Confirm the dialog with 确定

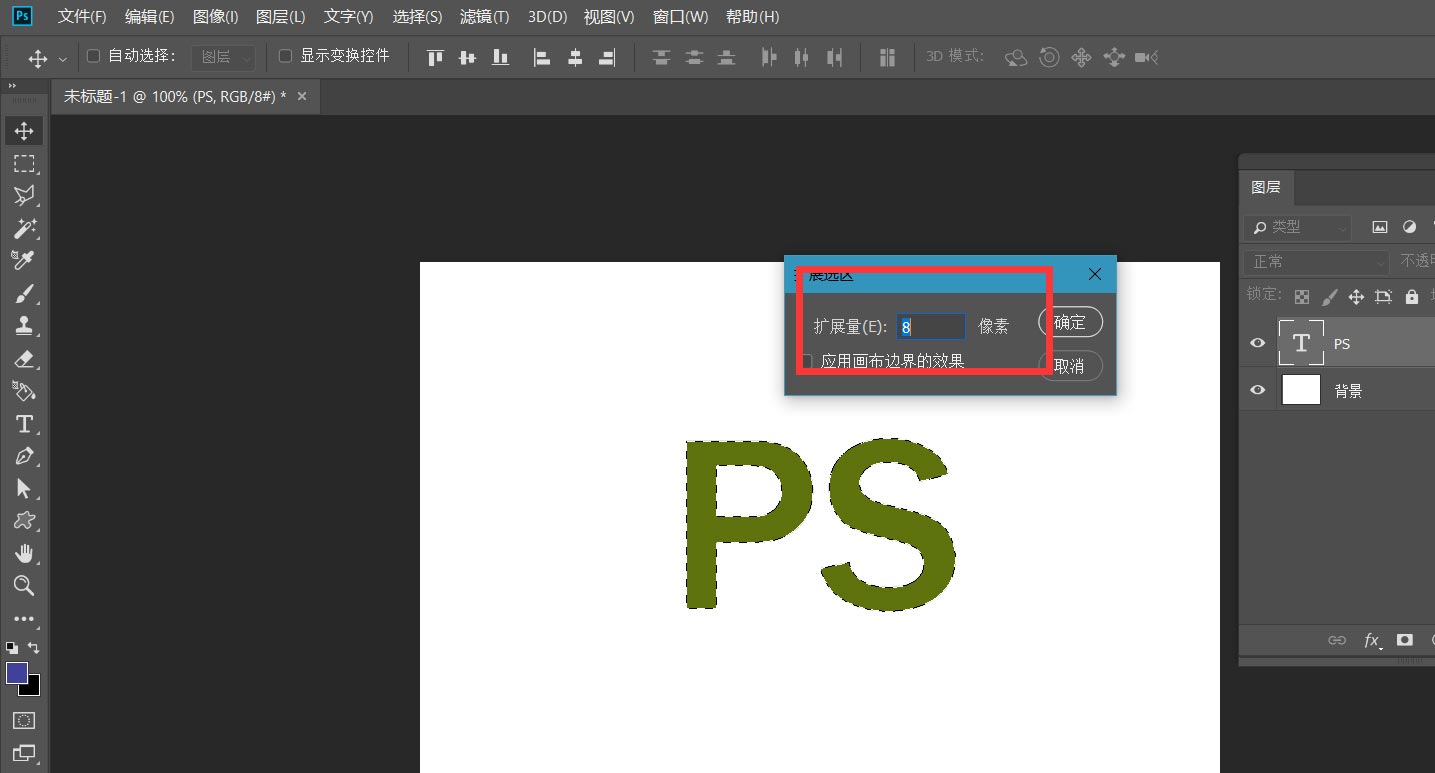click(x=1070, y=322)
